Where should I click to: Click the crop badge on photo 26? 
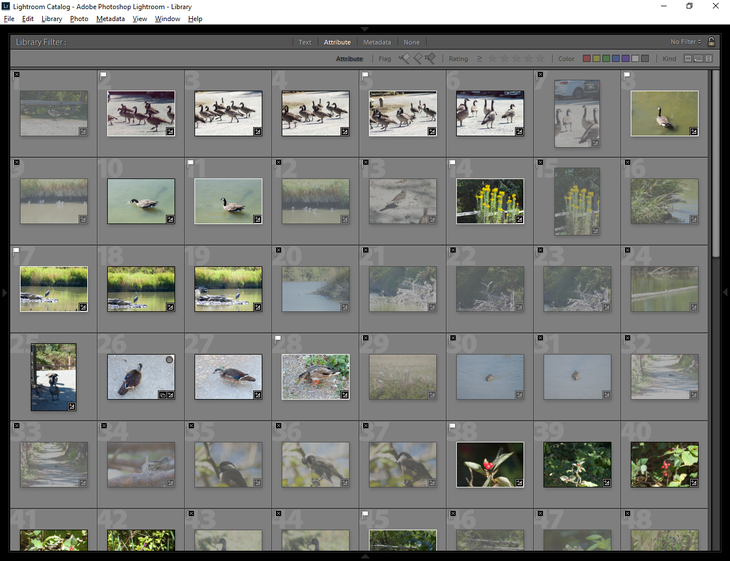(162, 395)
